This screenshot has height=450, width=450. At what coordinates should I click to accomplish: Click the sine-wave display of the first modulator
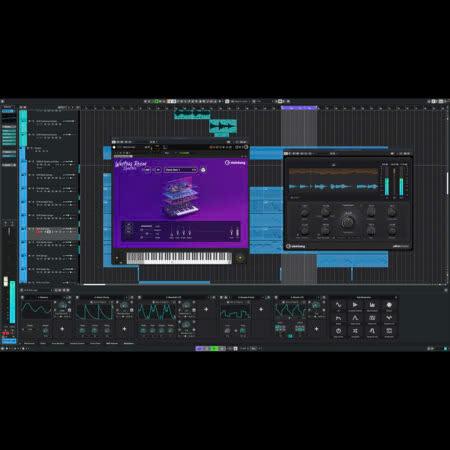[x=37, y=309]
